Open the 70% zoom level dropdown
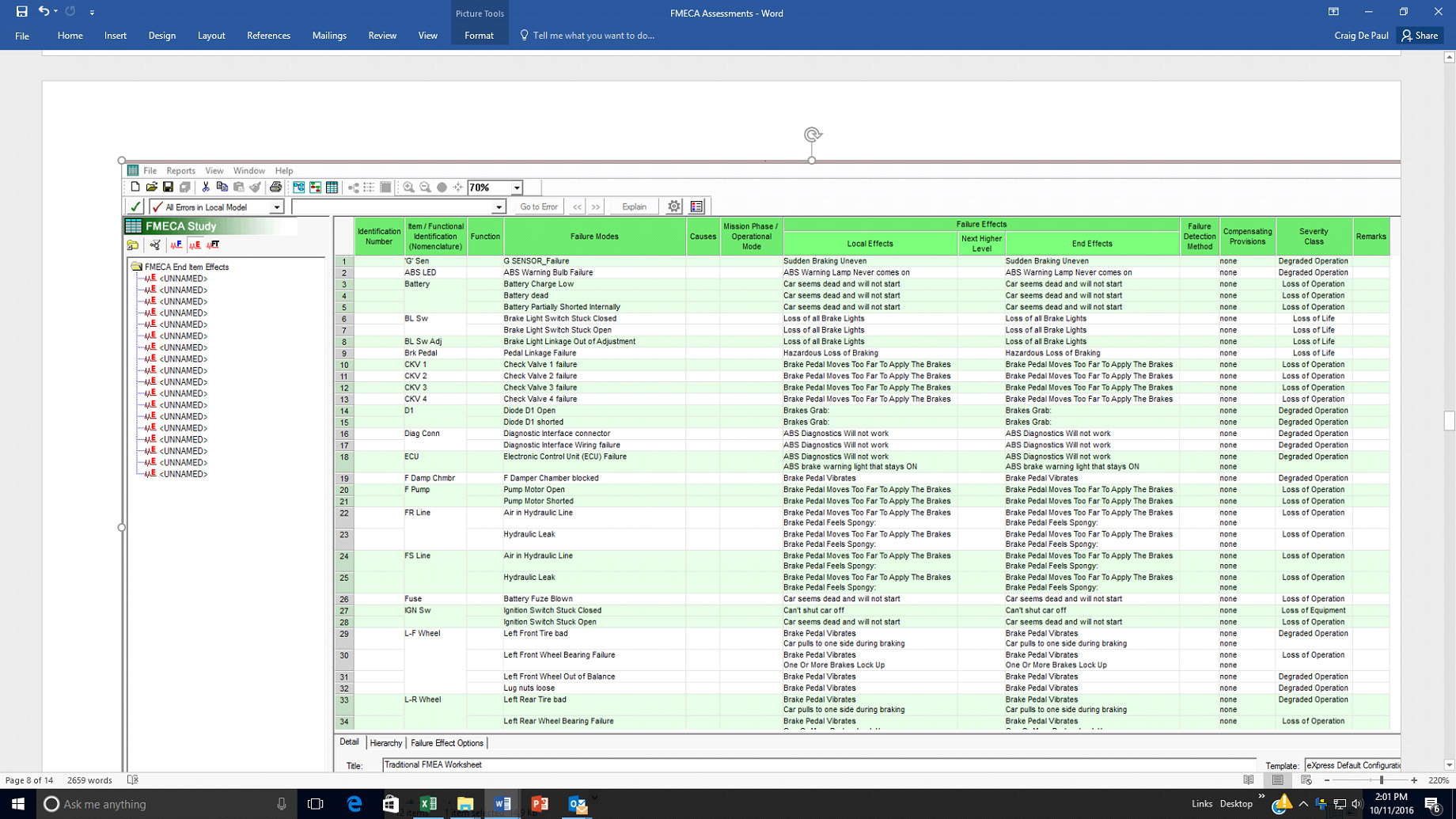The width and height of the screenshot is (1456, 819). coord(517,188)
